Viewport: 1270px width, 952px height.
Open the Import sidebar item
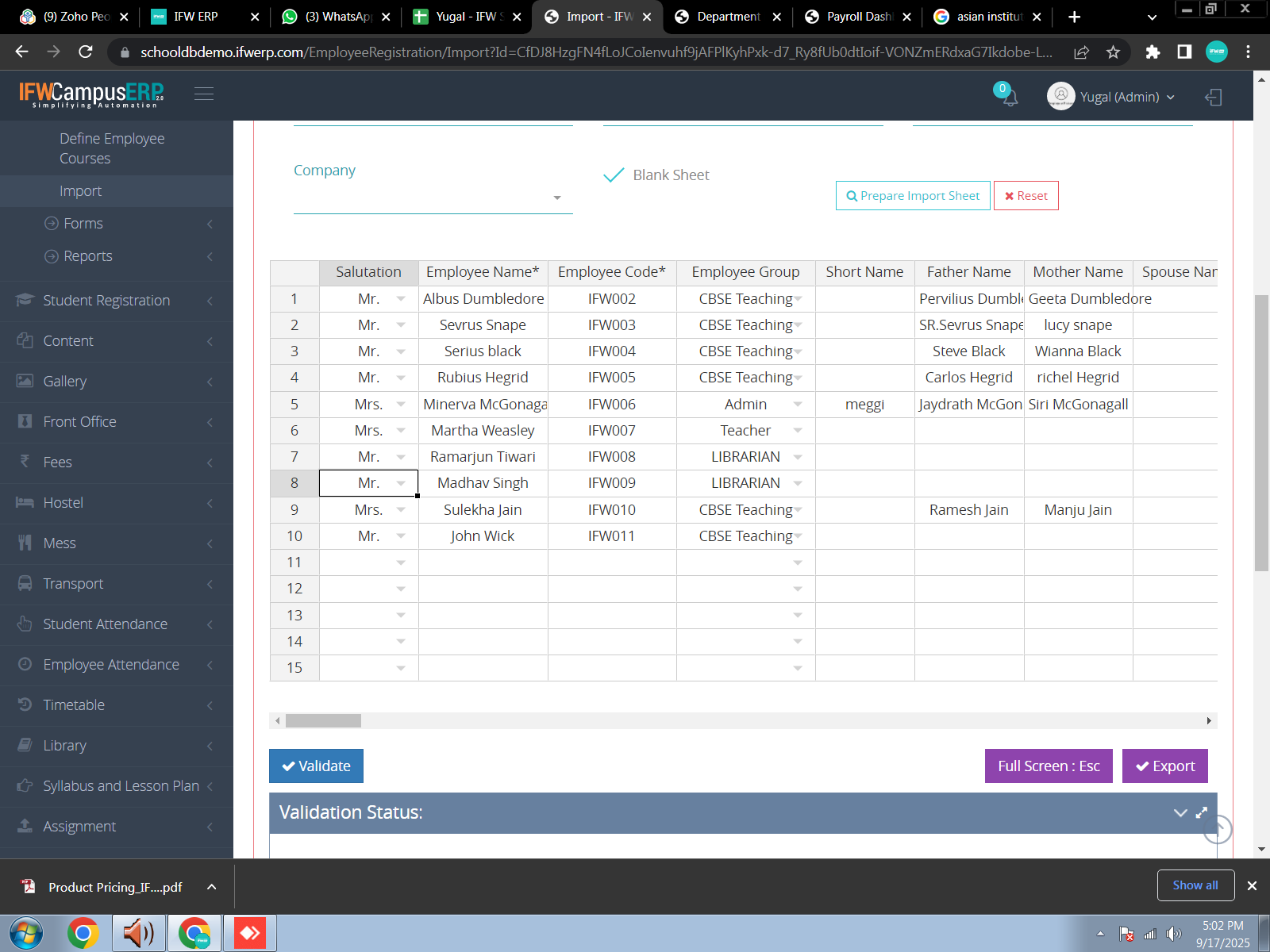[x=117, y=191]
